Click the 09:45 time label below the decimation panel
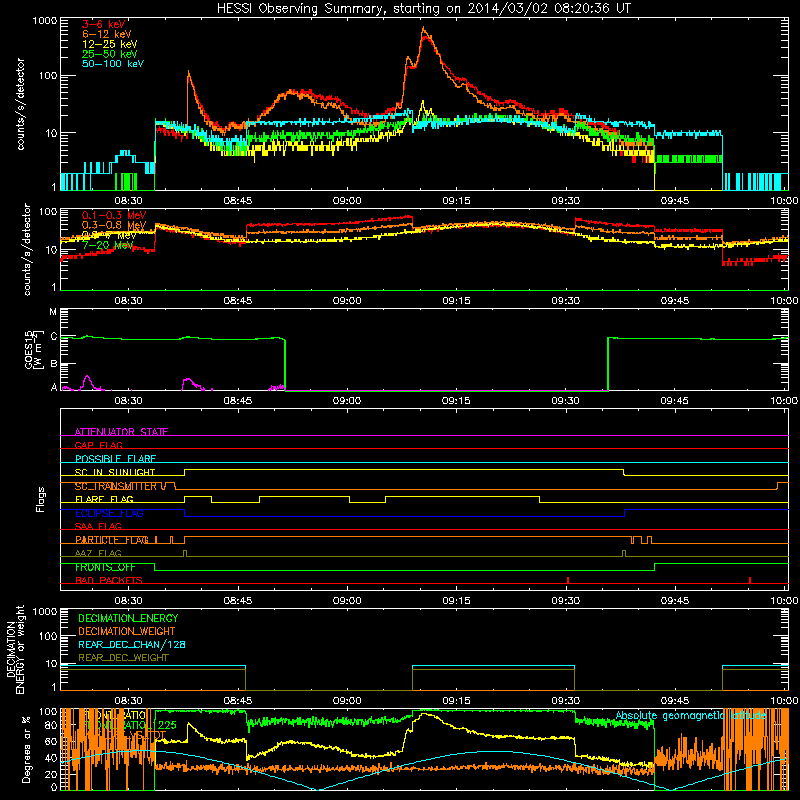 click(674, 701)
